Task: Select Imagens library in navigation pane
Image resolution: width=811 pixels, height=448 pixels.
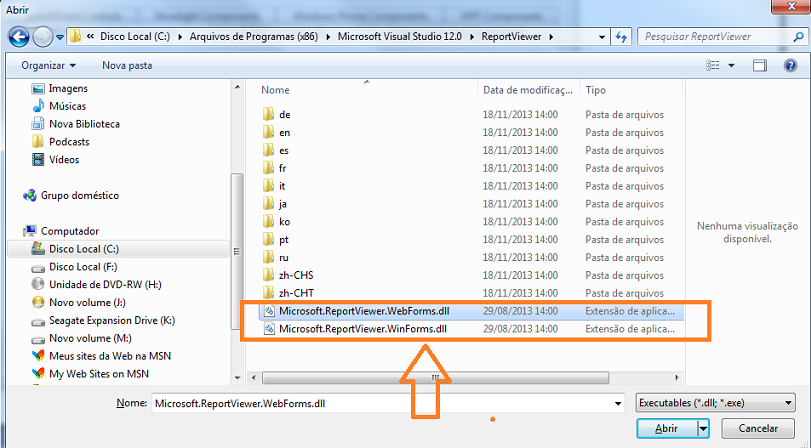Action: [x=59, y=88]
